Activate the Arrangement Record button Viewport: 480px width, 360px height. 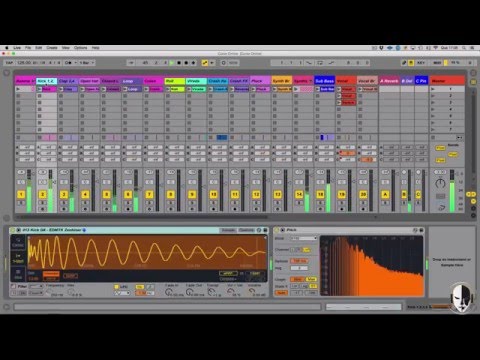point(186,63)
